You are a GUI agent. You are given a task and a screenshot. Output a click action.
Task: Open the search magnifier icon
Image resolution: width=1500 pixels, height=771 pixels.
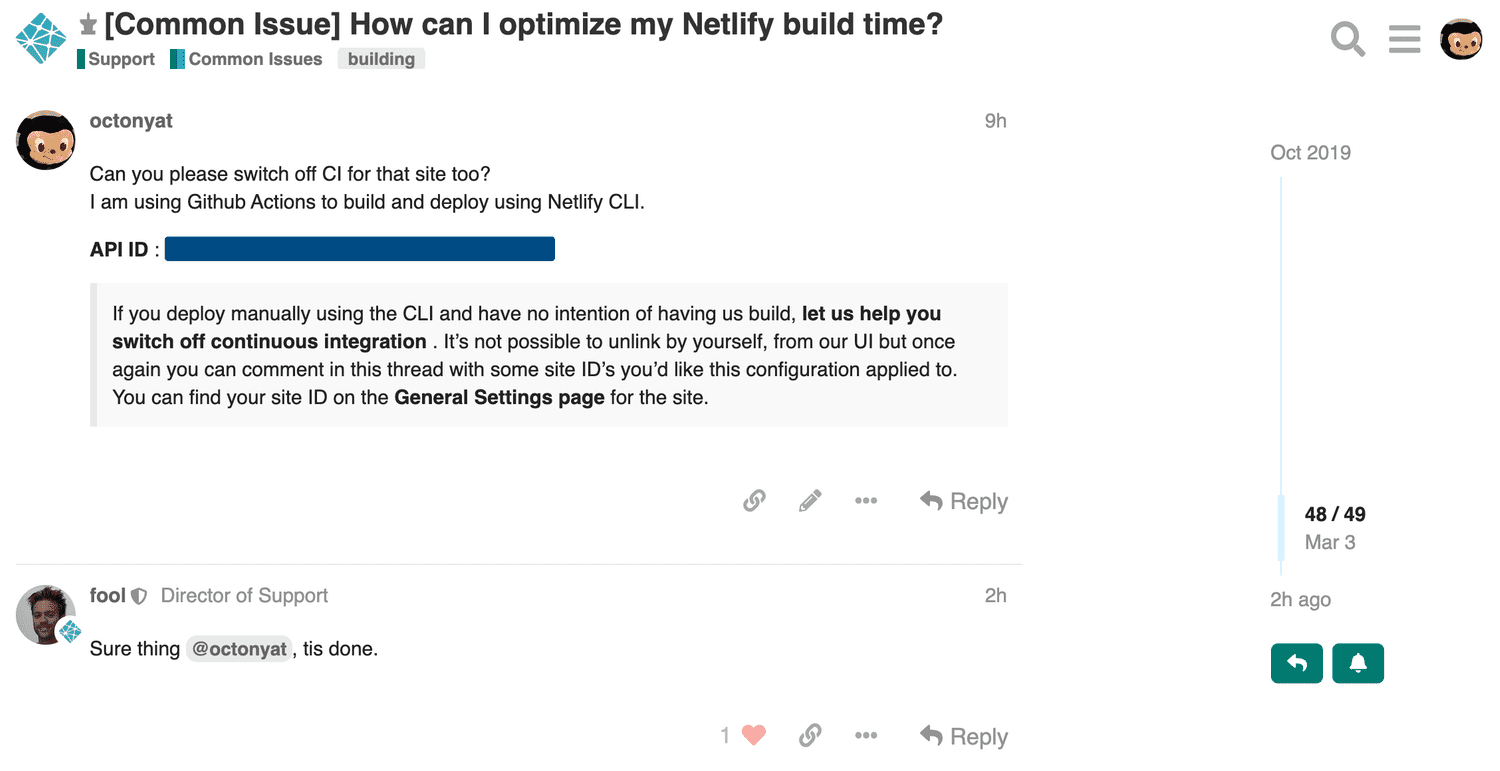1348,39
